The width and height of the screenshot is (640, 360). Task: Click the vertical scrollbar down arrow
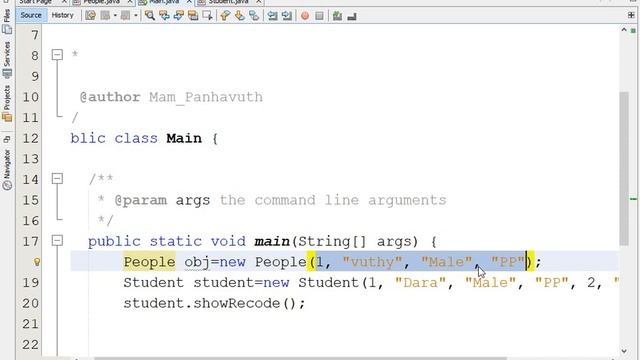click(x=624, y=351)
